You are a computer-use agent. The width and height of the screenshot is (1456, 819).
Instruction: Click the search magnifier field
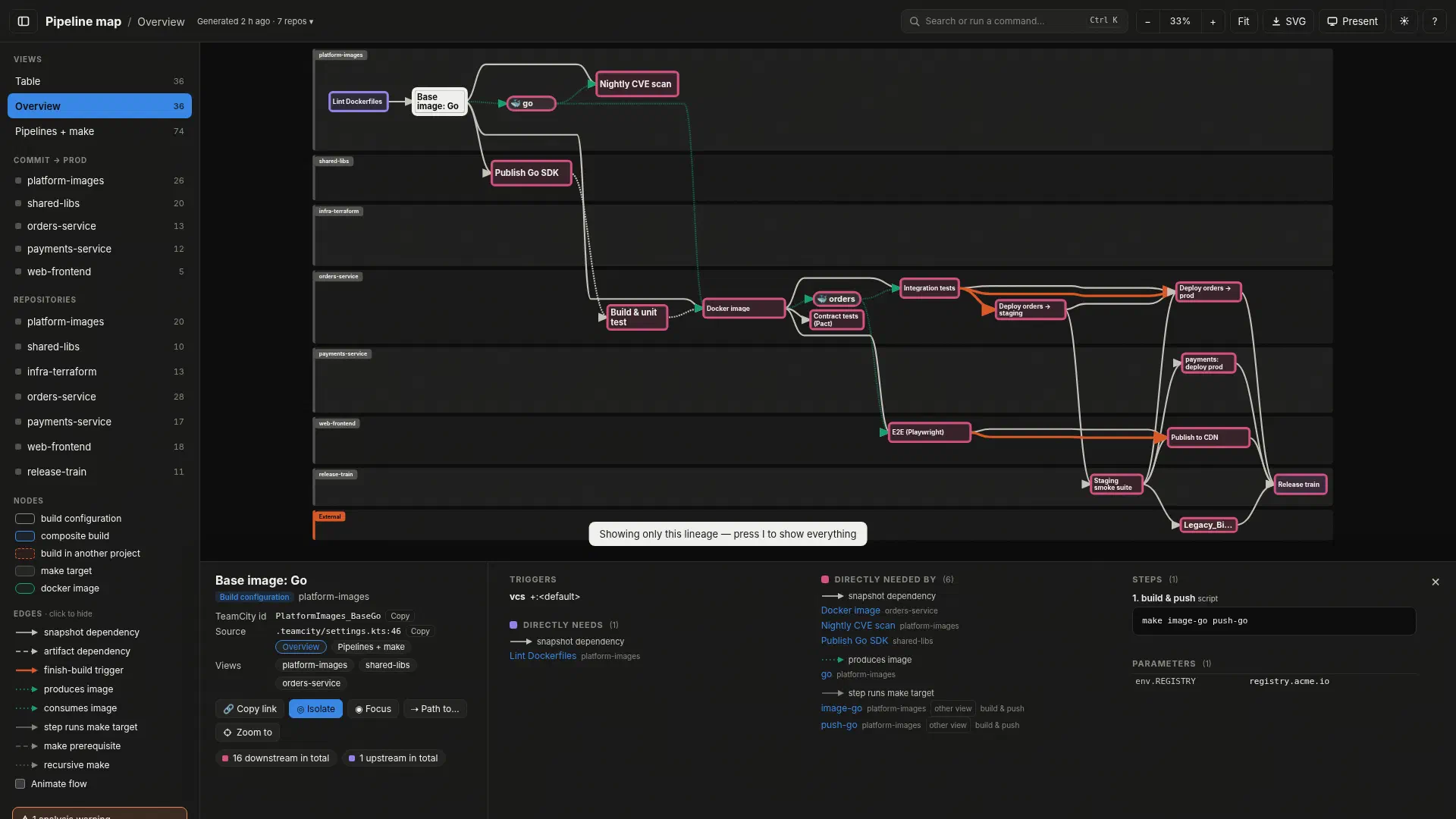pyautogui.click(x=1014, y=21)
